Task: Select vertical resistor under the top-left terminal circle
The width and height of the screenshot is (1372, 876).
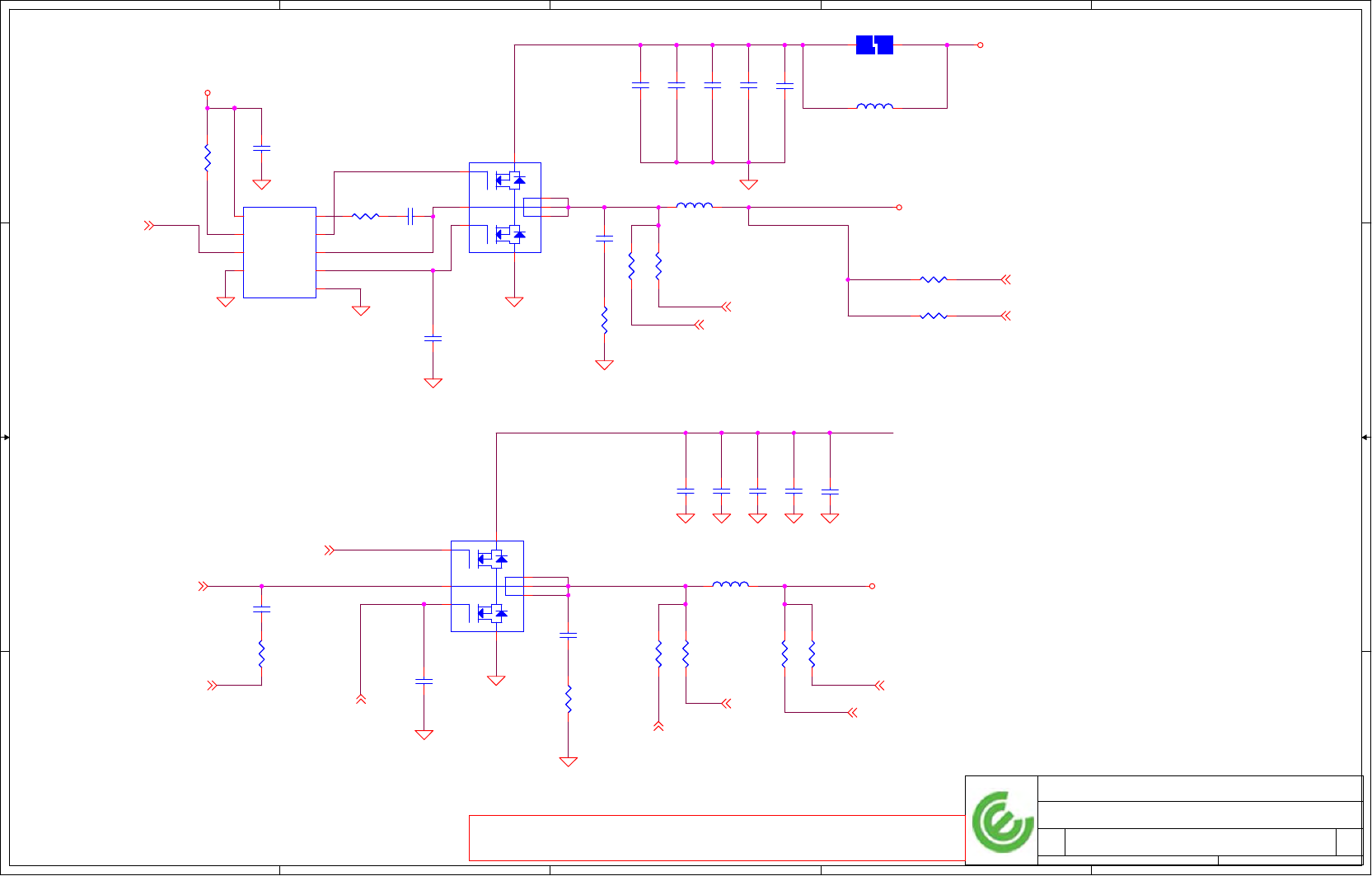Action: [208, 157]
